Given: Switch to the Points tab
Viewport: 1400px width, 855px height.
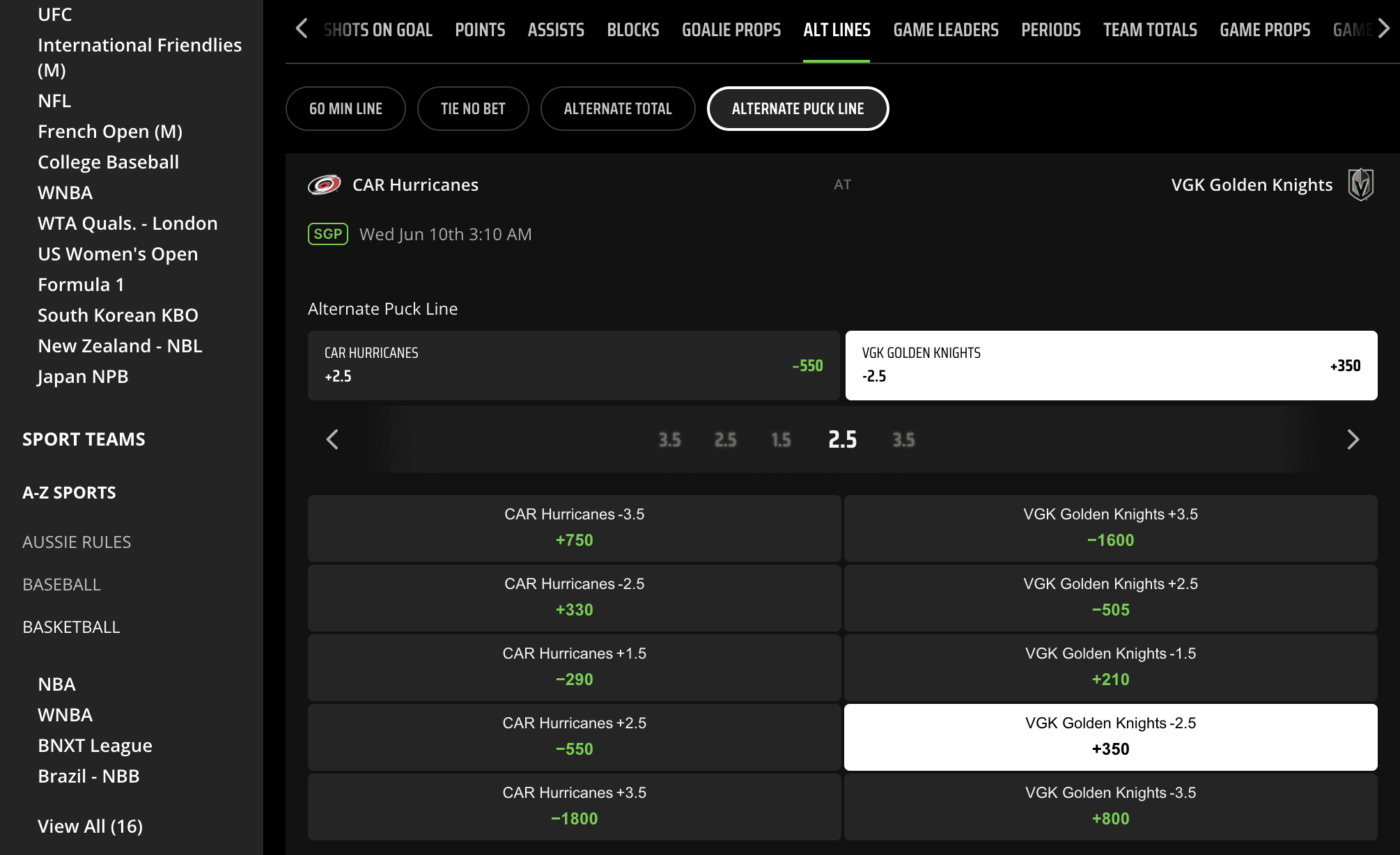Looking at the screenshot, I should pos(480,30).
